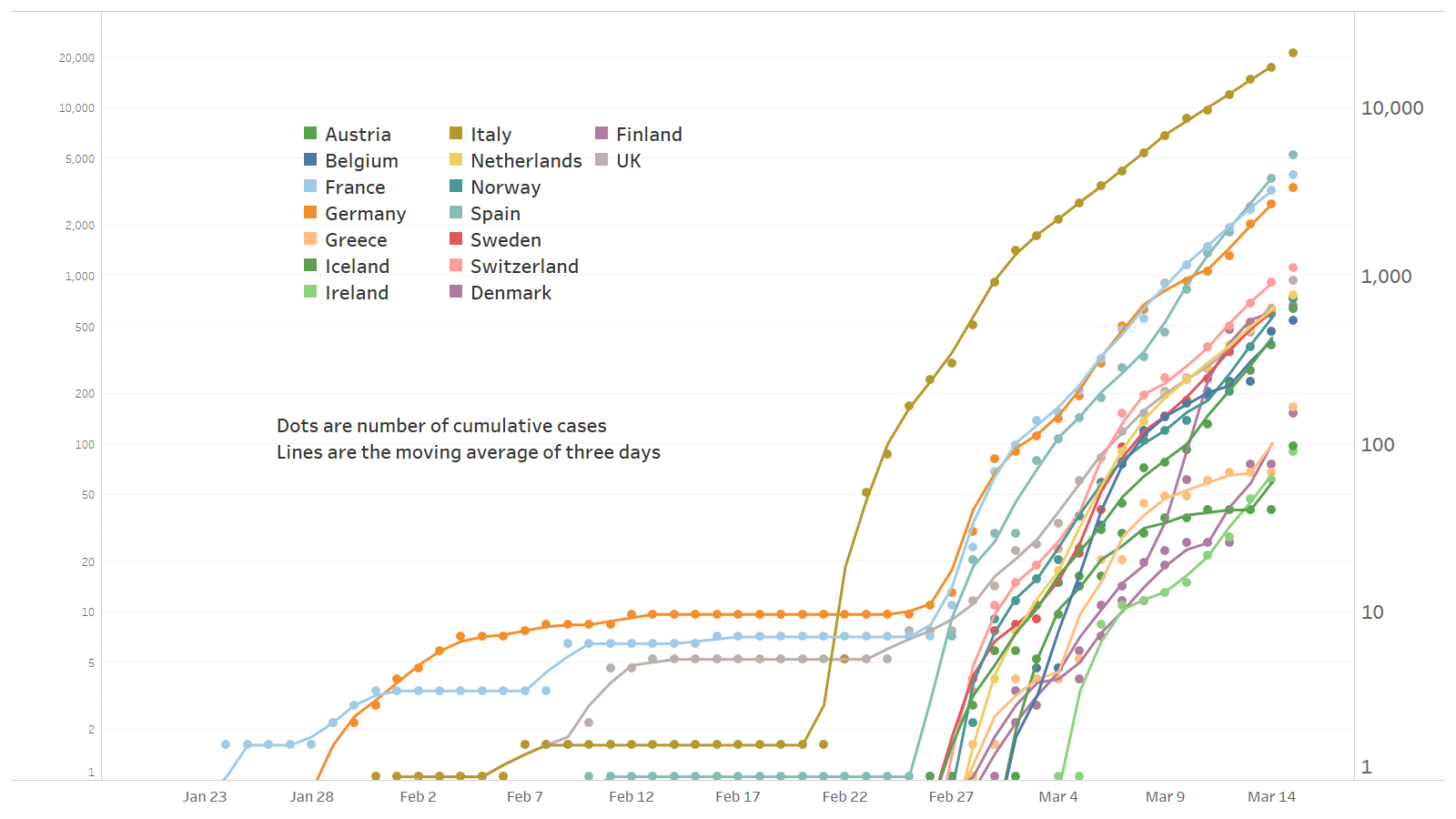Select the Iceland legend label
This screenshot has width=1456, height=819.
[357, 267]
